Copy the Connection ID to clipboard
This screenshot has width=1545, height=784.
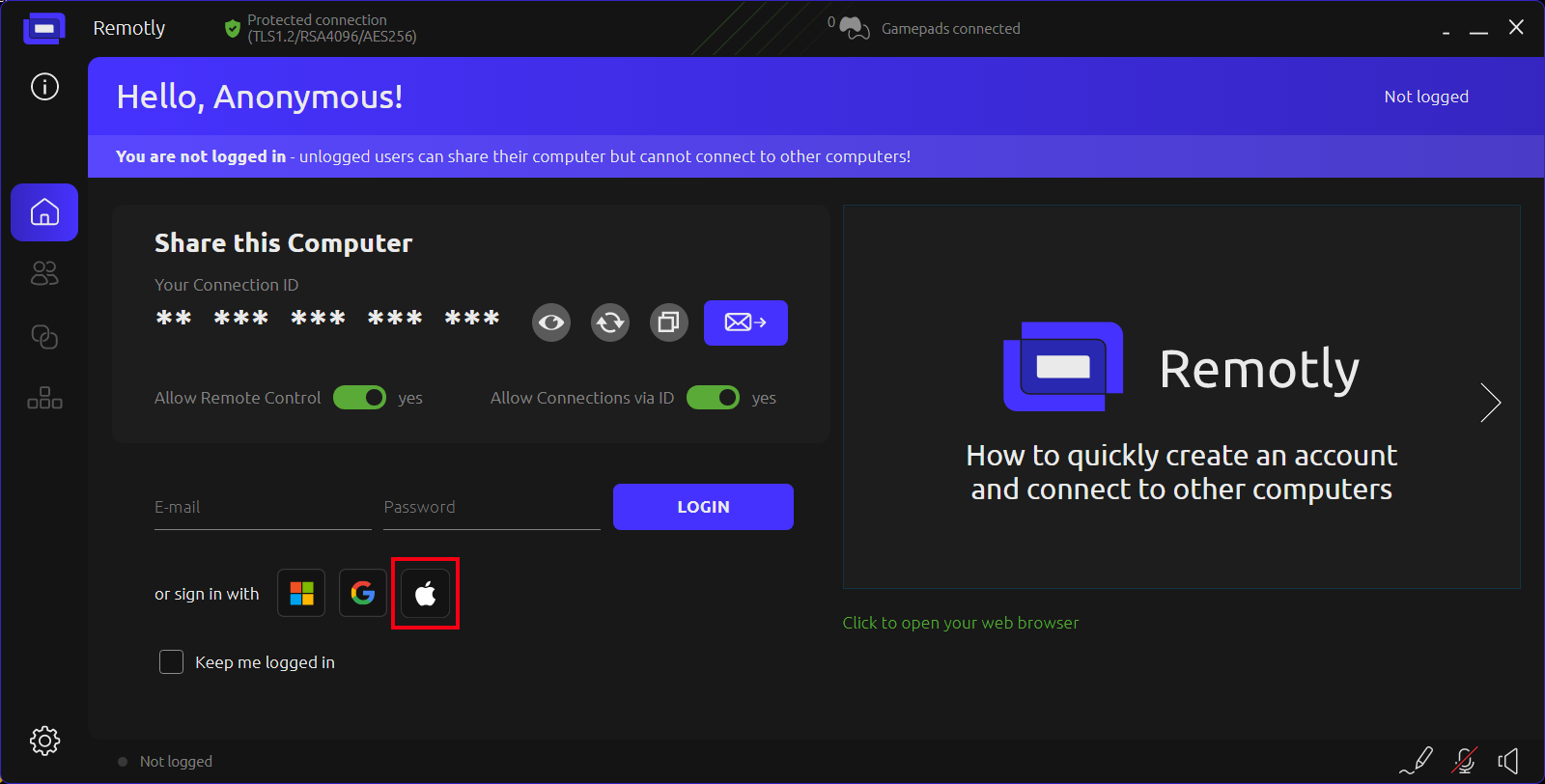point(669,322)
